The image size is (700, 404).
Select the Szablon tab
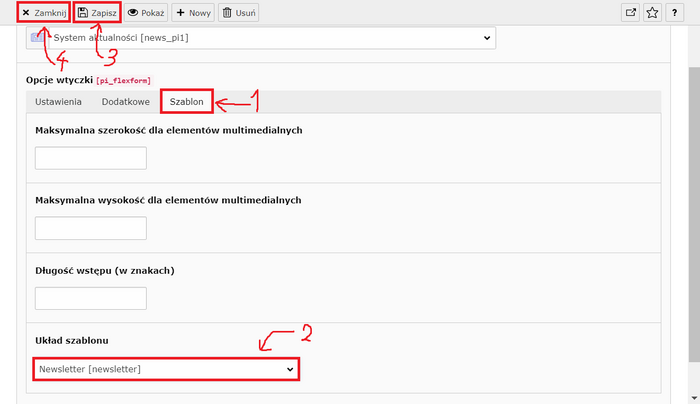click(x=186, y=102)
